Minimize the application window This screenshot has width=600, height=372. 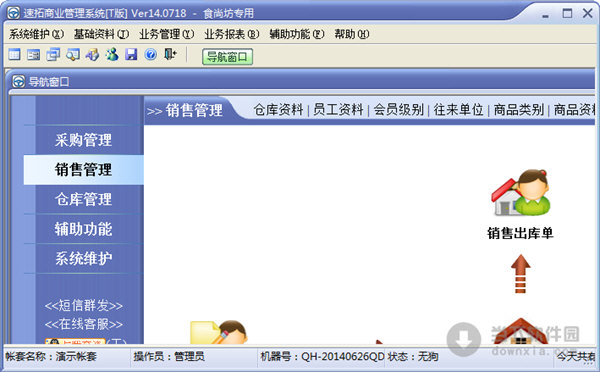pos(546,15)
